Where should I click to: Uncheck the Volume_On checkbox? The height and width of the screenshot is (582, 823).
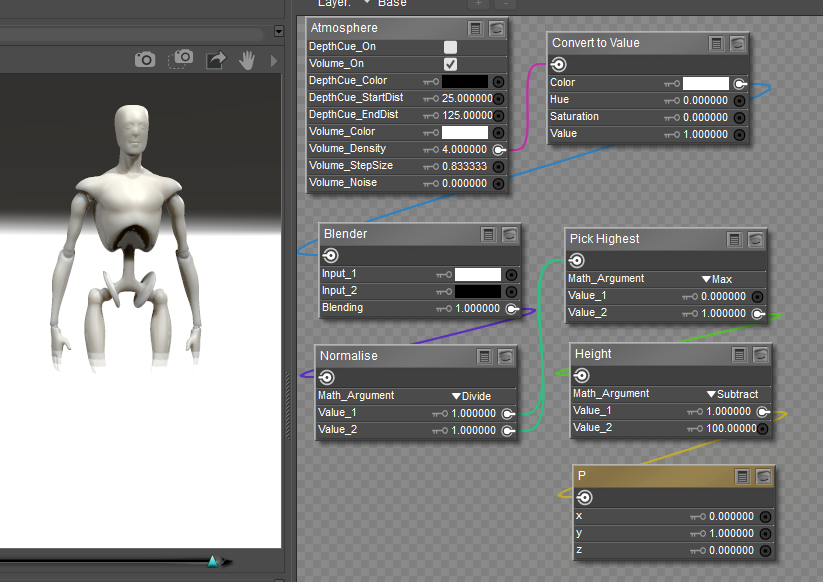(450, 64)
